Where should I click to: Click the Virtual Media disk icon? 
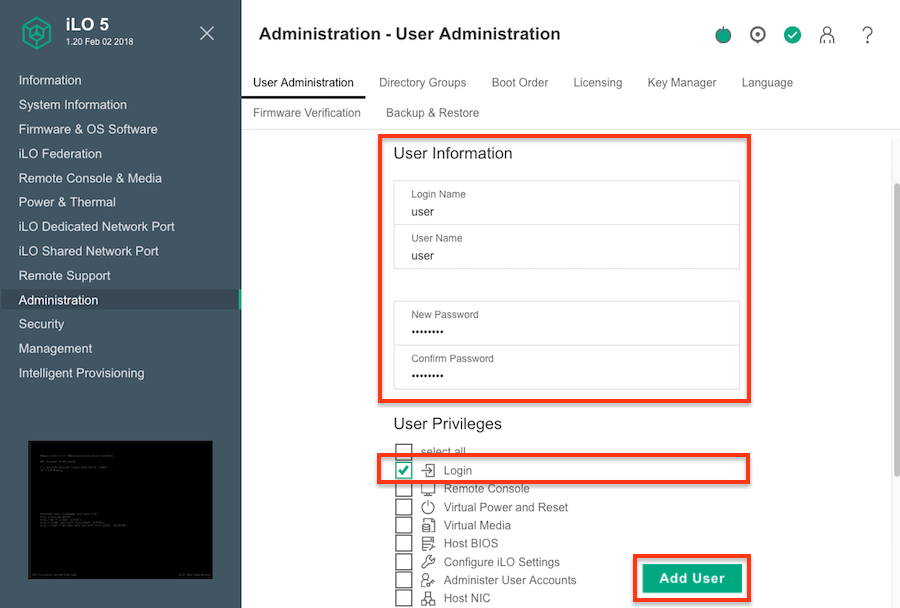coord(428,525)
